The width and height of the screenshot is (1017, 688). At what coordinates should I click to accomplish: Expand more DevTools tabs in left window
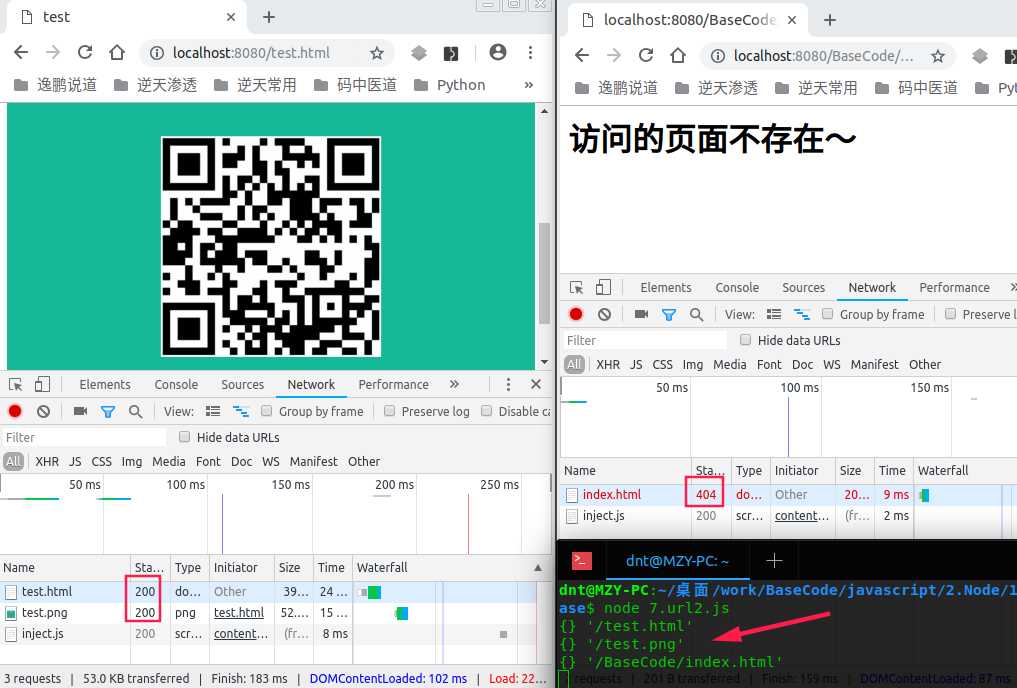click(455, 385)
